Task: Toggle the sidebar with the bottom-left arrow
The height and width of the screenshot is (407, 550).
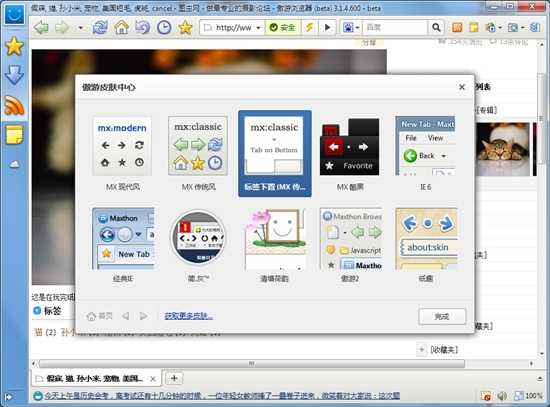Action: click(x=8, y=397)
